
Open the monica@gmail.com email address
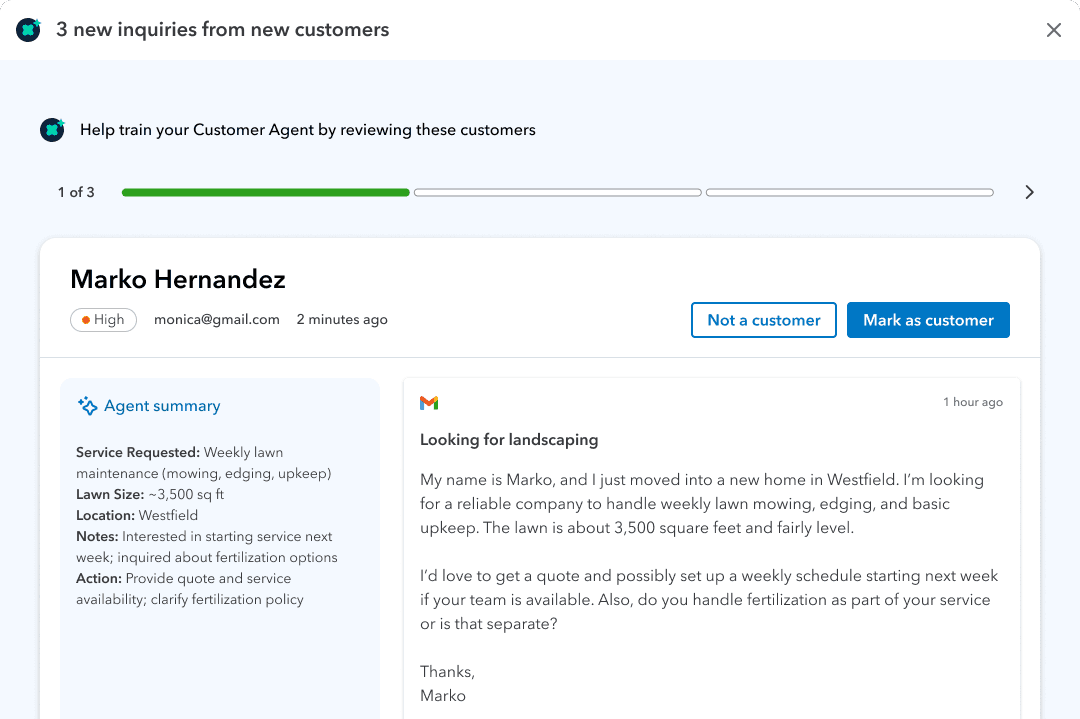pyautogui.click(x=216, y=320)
